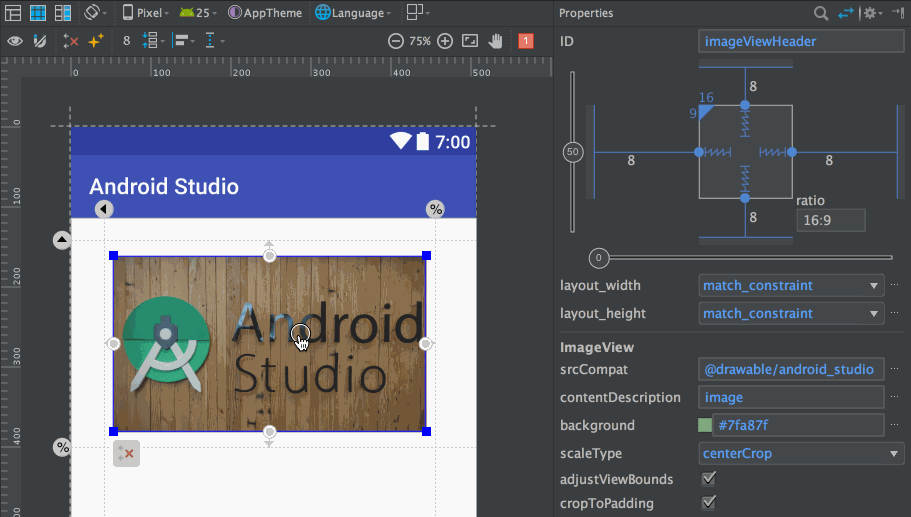Screen dimensions: 911x517
Task: Activate the pan hand tool
Action: 496,41
